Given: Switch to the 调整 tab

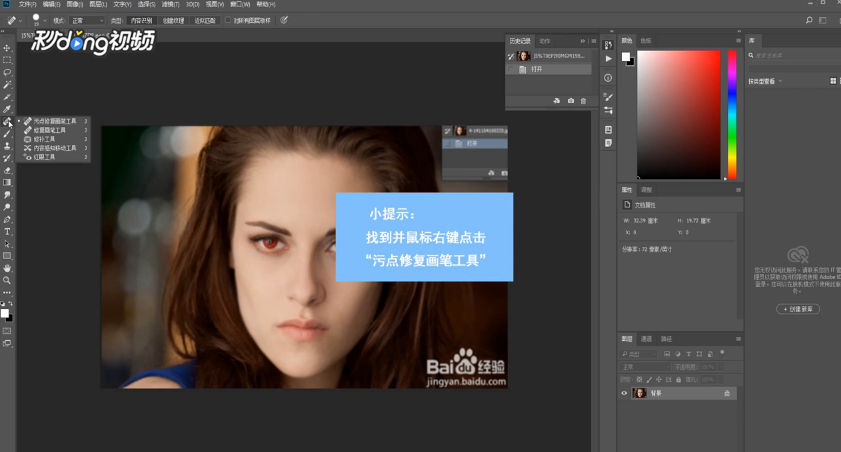Looking at the screenshot, I should pyautogui.click(x=646, y=190).
